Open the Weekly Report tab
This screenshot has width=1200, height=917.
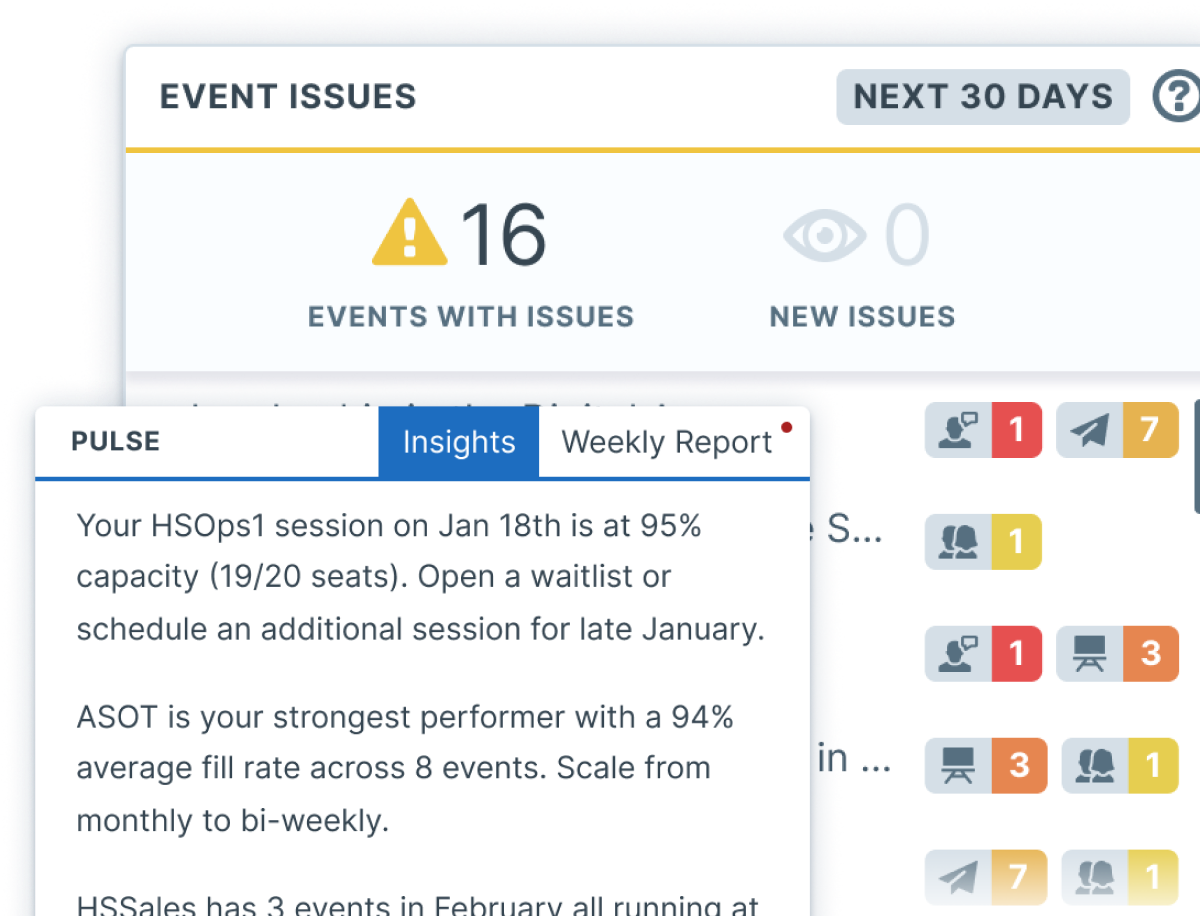(x=666, y=441)
